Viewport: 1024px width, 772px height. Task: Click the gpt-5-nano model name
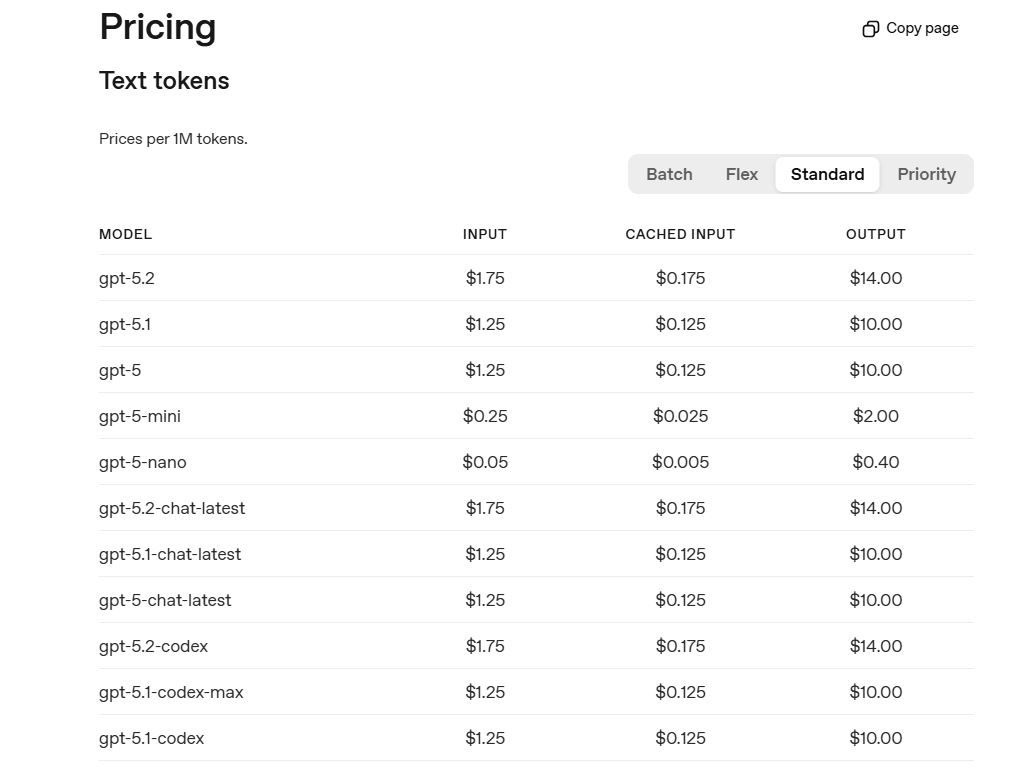tap(143, 462)
